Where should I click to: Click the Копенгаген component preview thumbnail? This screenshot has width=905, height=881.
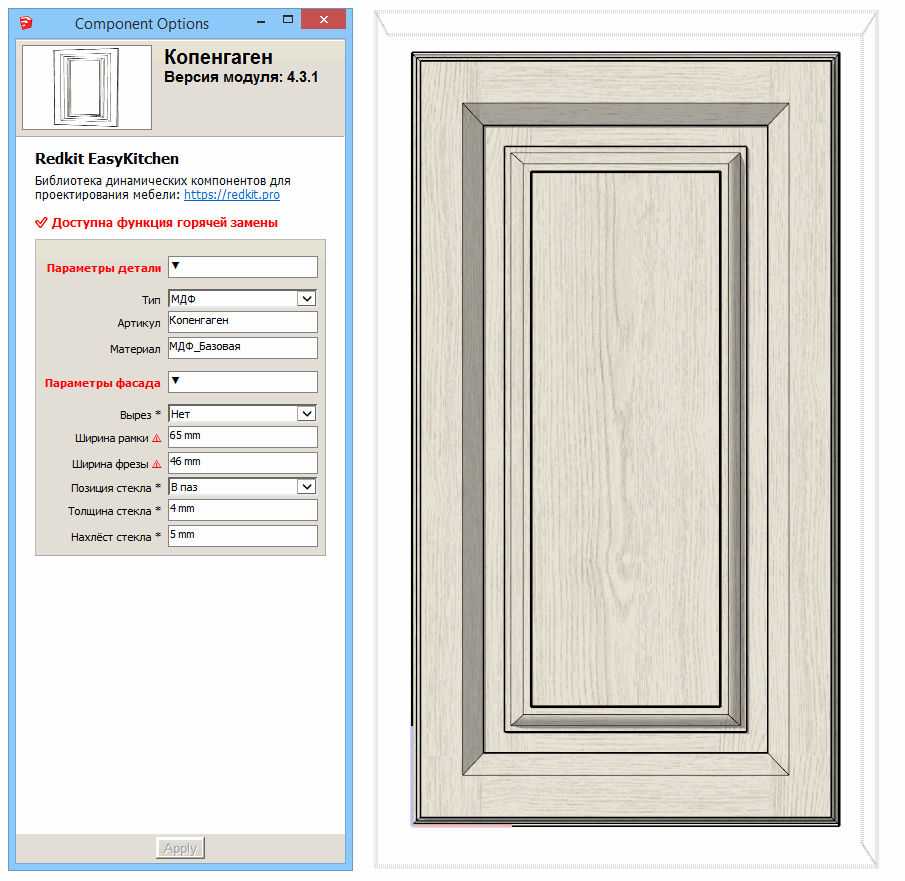click(x=87, y=87)
